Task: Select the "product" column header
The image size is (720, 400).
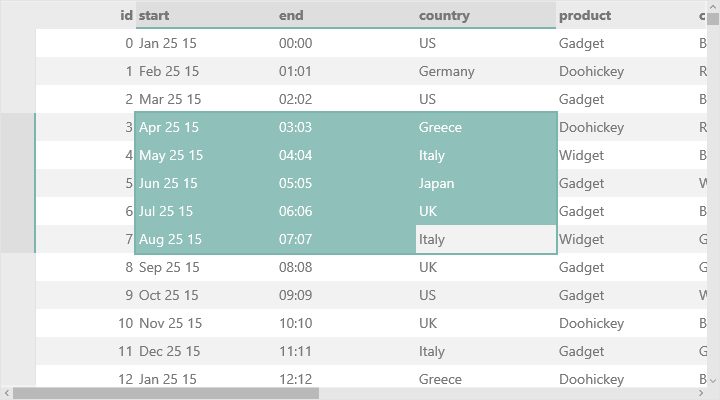Action: pyautogui.click(x=625, y=15)
